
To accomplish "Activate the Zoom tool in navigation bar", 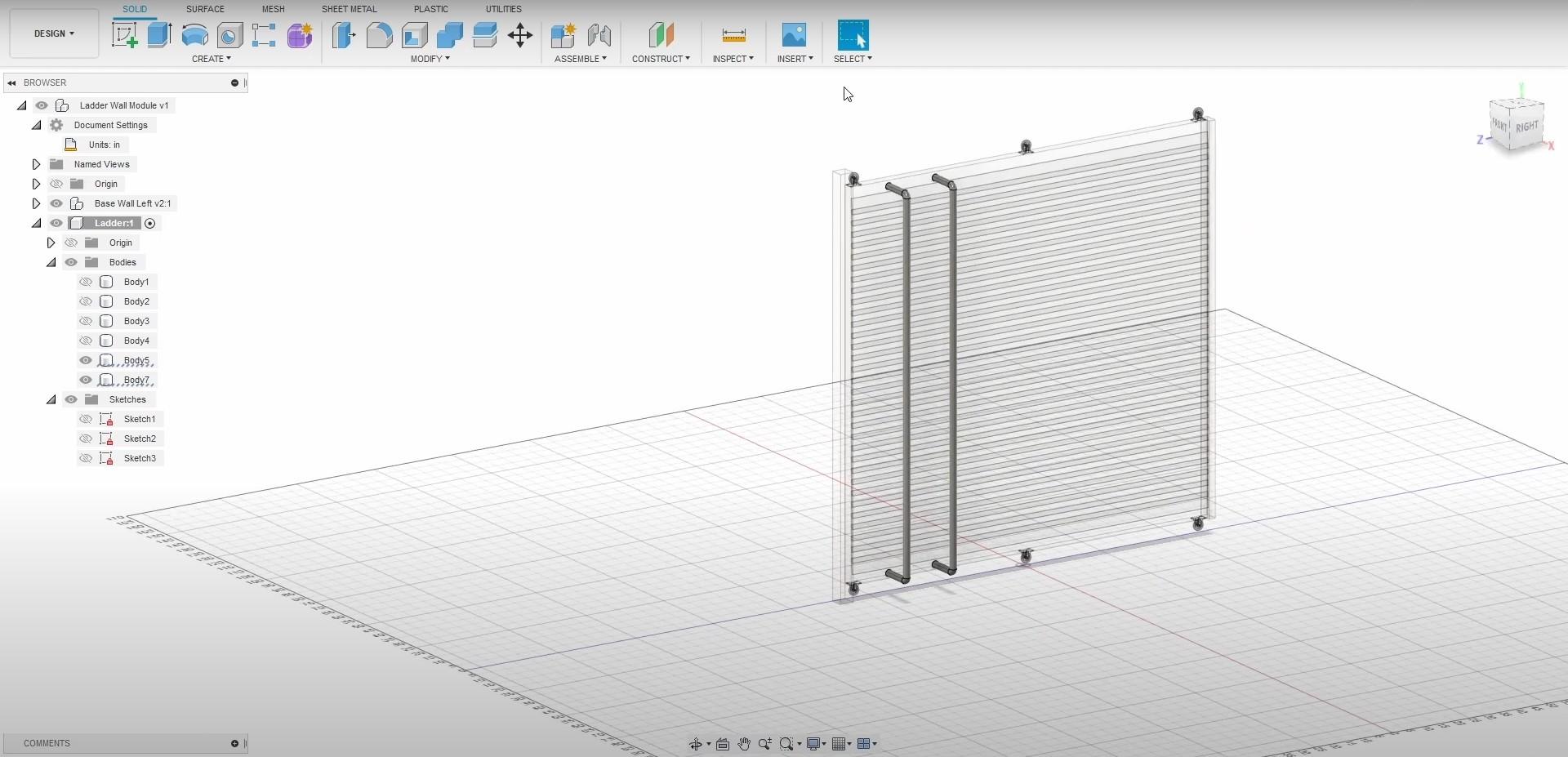I will tap(765, 744).
